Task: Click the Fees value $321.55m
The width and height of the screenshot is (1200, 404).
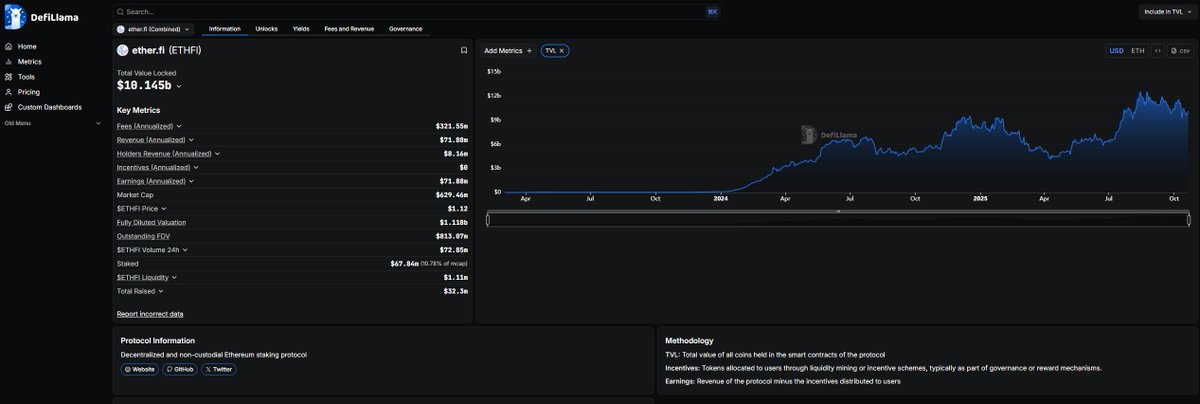Action: click(x=452, y=126)
